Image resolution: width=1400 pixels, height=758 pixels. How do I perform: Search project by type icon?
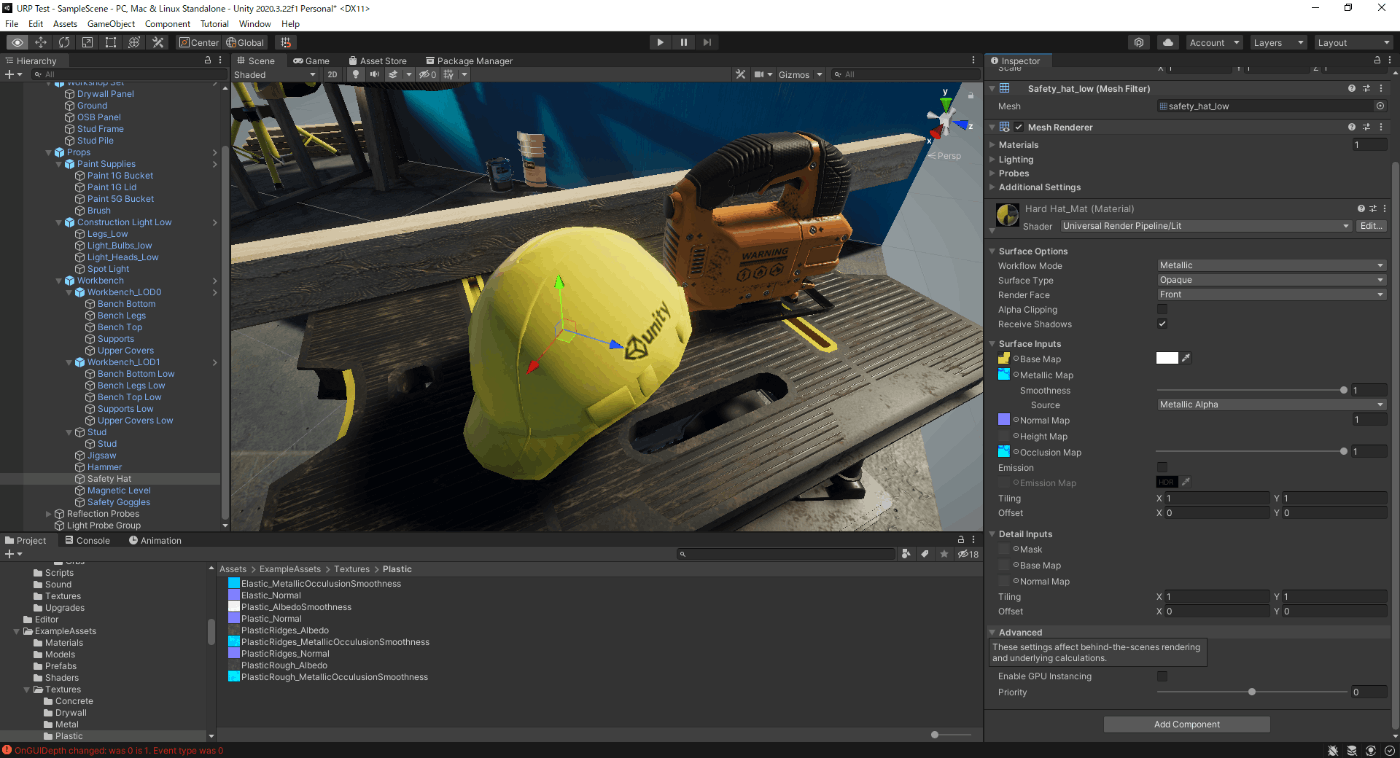[906, 553]
